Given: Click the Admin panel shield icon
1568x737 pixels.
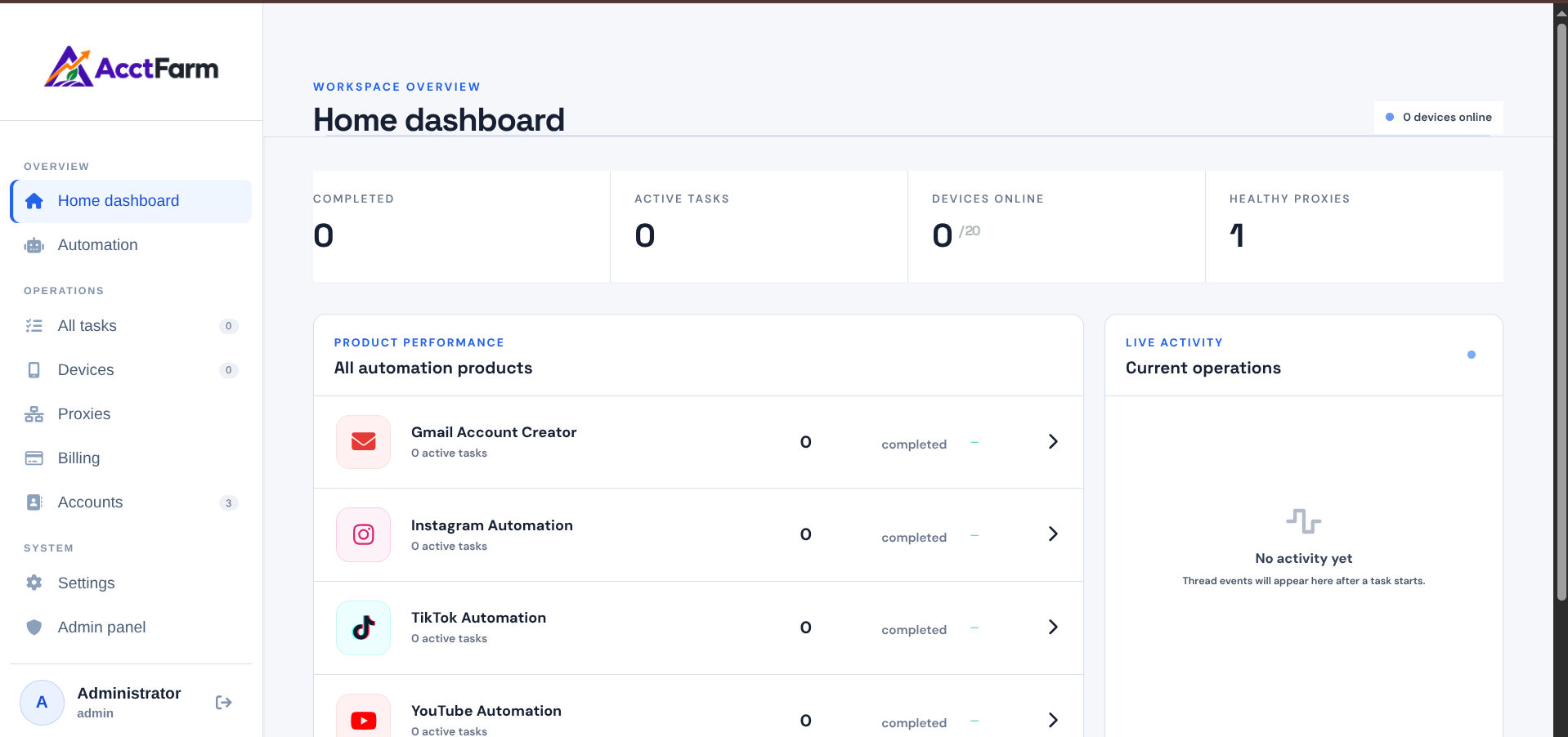Looking at the screenshot, I should pyautogui.click(x=34, y=627).
